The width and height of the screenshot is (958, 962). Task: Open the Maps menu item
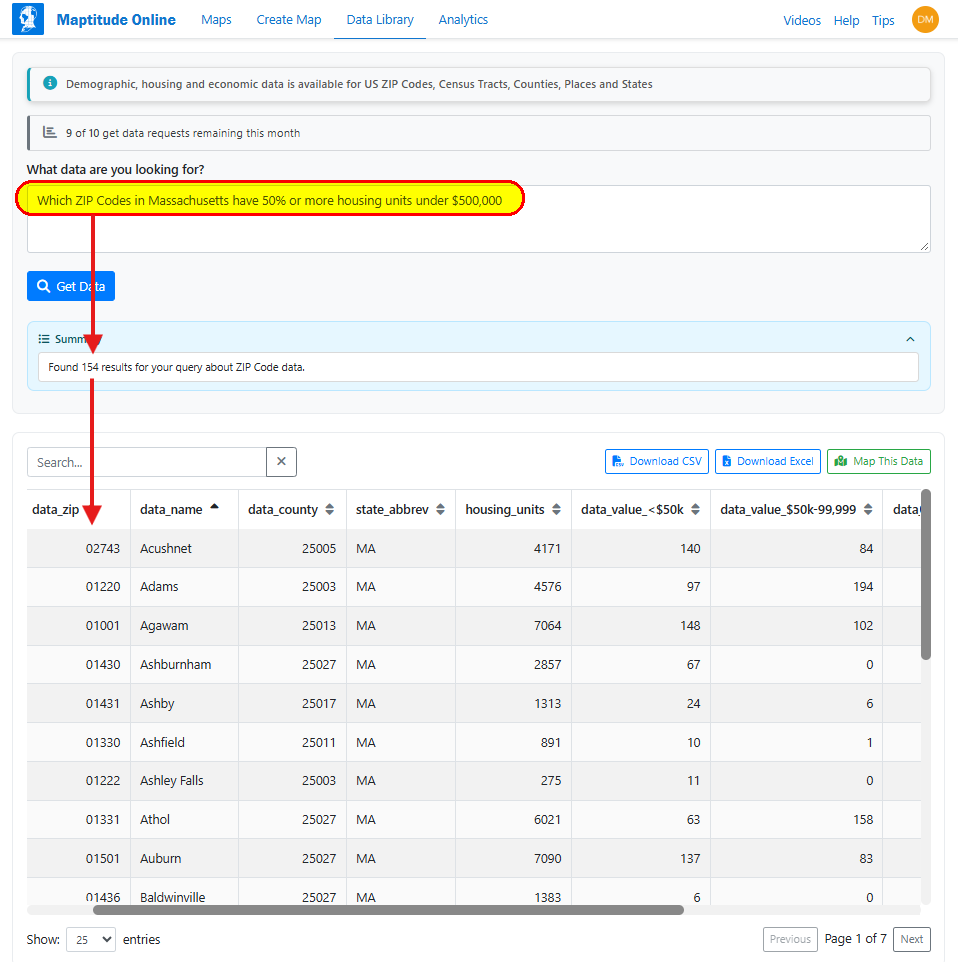(x=216, y=20)
